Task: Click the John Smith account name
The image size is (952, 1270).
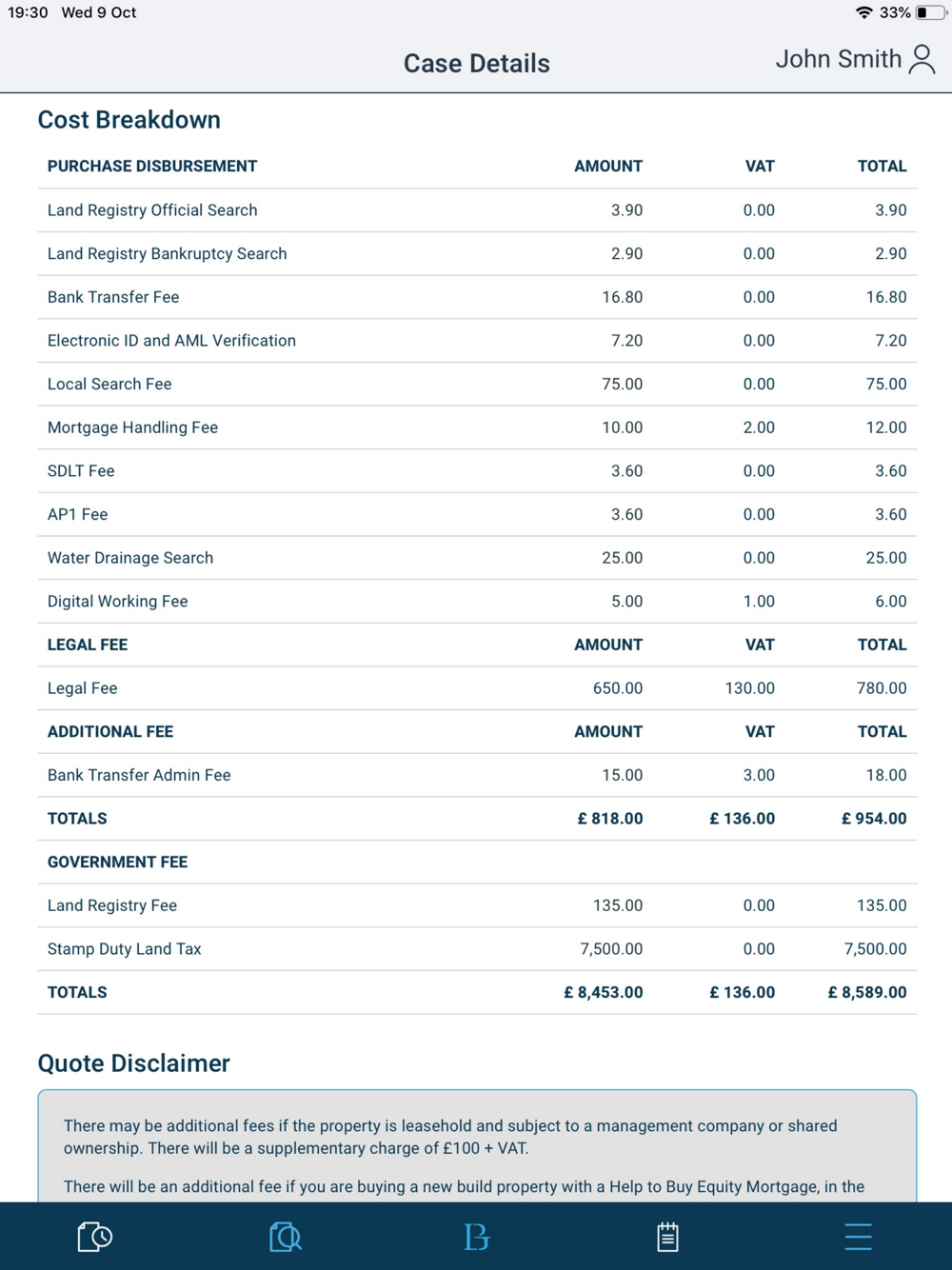Action: (x=838, y=60)
